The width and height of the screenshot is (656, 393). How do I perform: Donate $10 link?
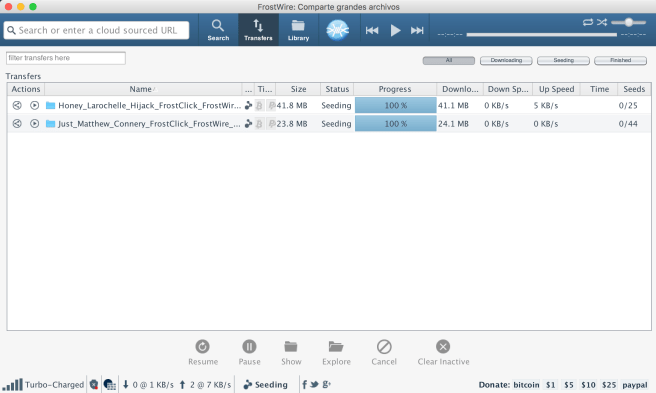[588, 385]
